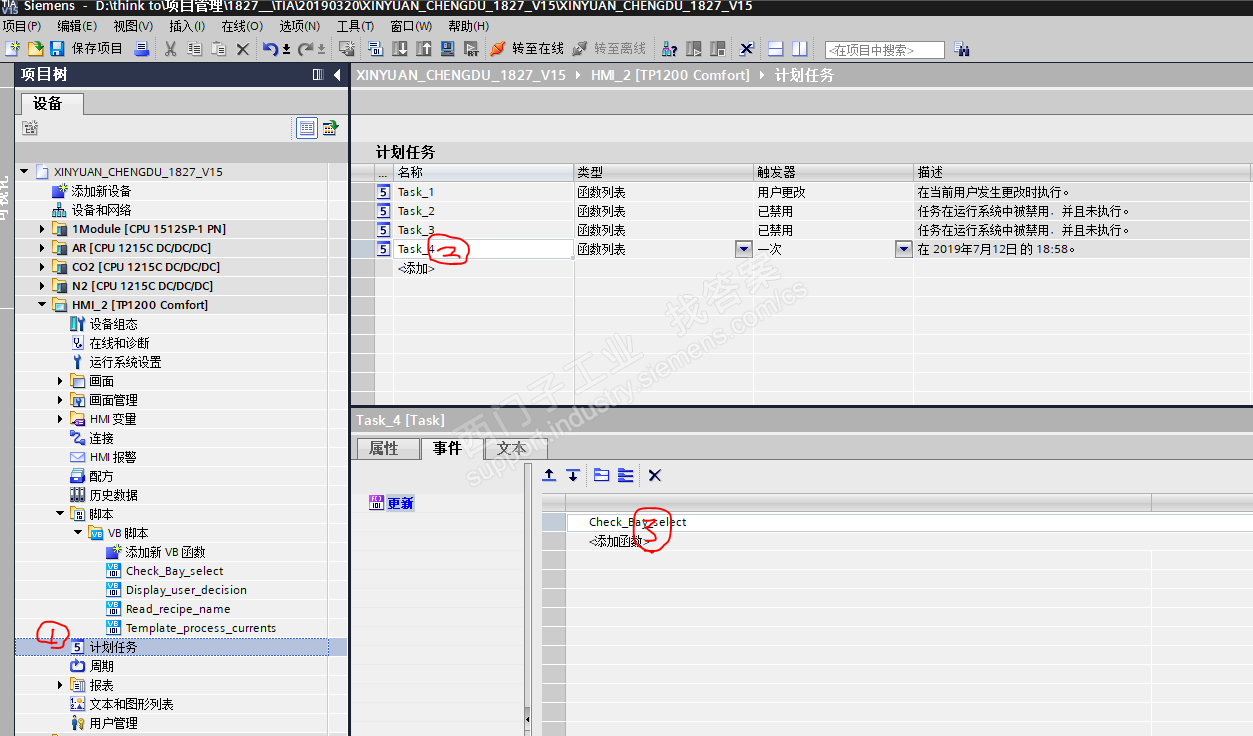Save the project with 保存项目
The height and width of the screenshot is (736, 1253).
[85, 49]
